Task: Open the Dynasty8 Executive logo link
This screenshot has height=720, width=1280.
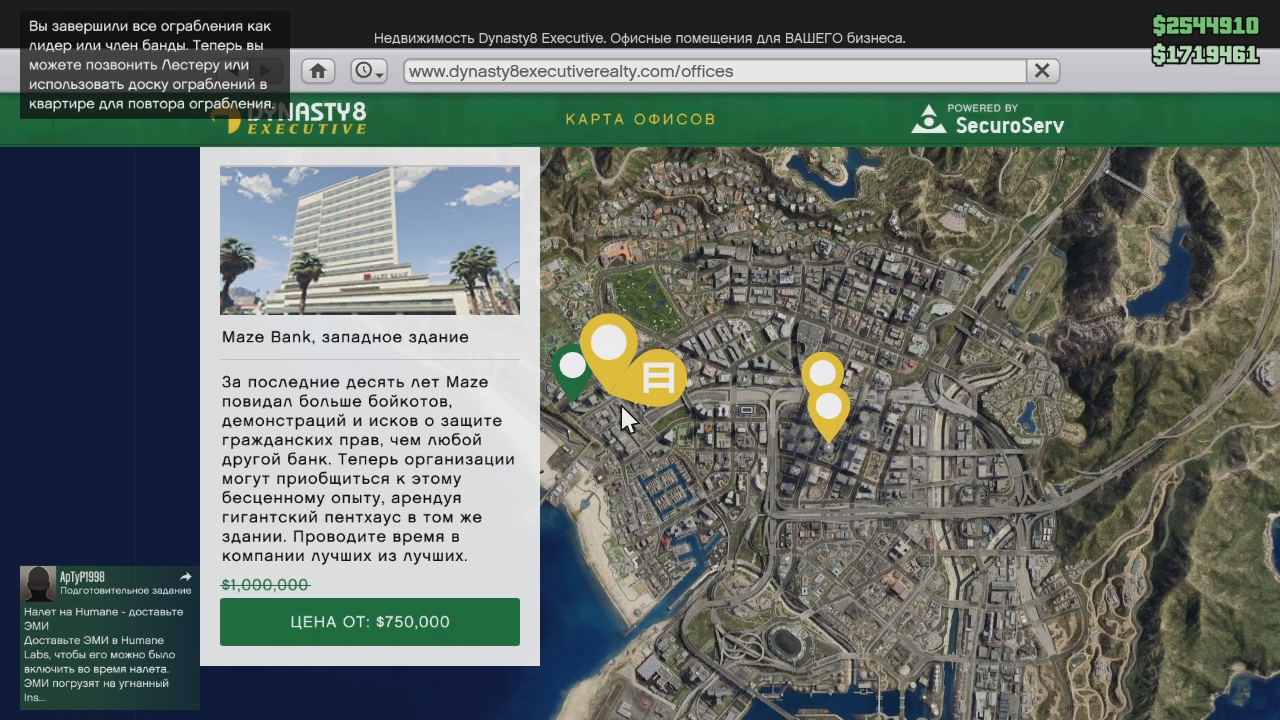Action: click(290, 118)
